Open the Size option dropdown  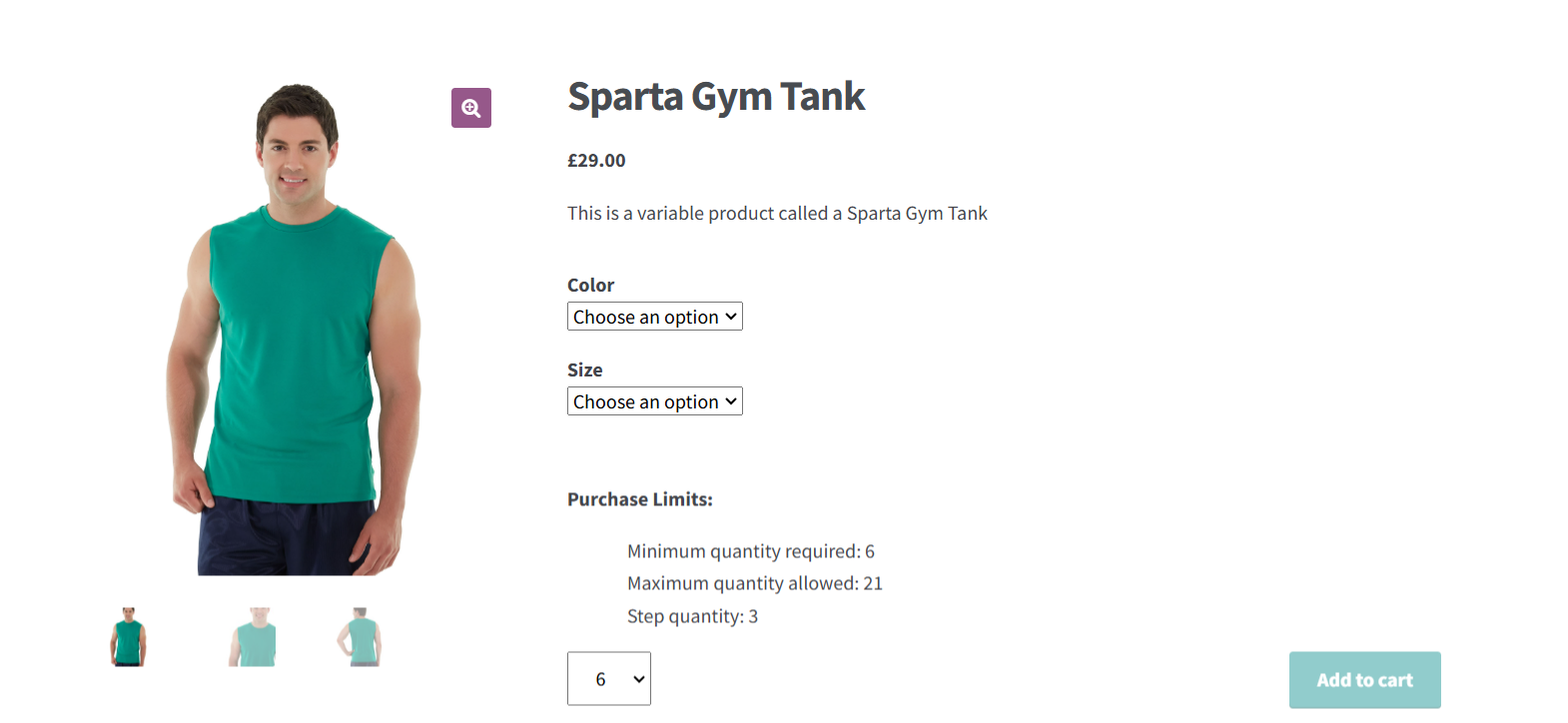click(654, 400)
